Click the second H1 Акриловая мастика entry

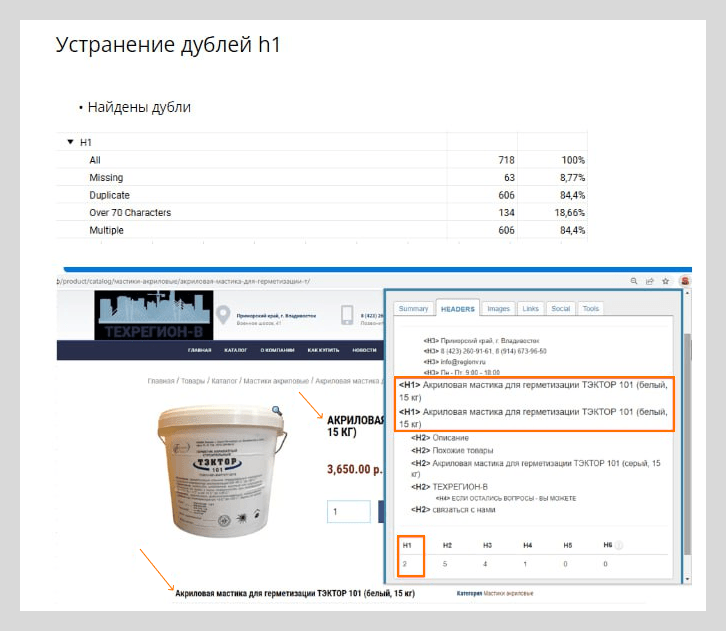(533, 418)
